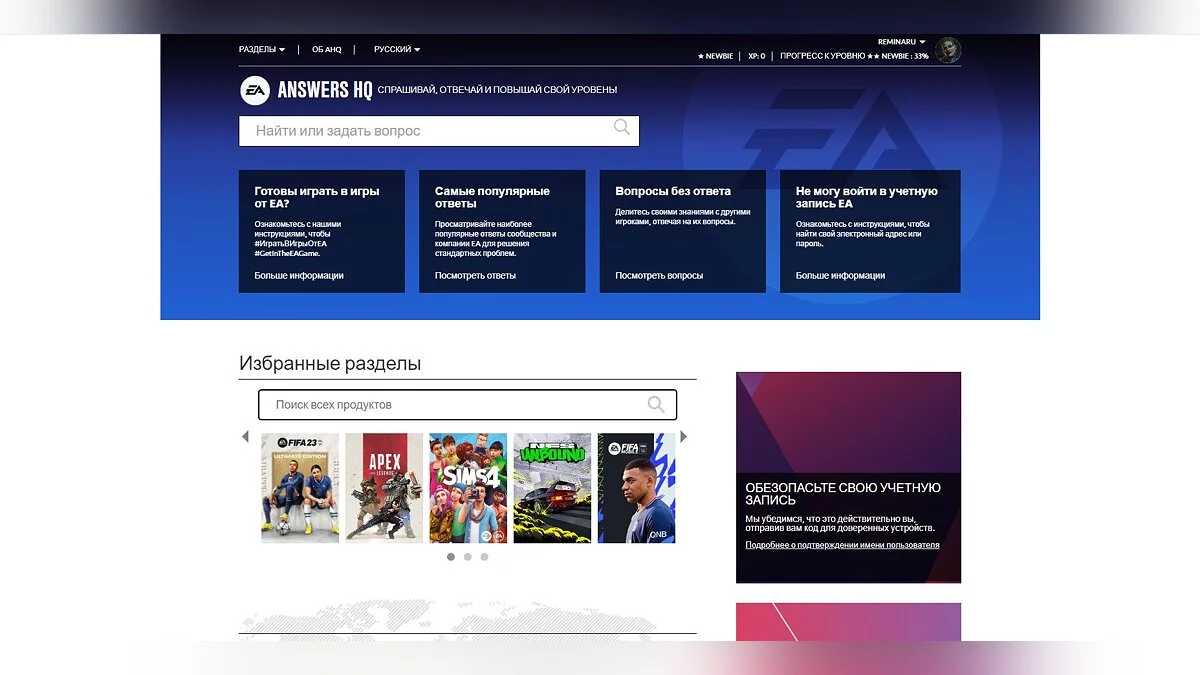This screenshot has width=1200, height=675.
Task: Open The Sims 4 cover
Action: pos(468,488)
